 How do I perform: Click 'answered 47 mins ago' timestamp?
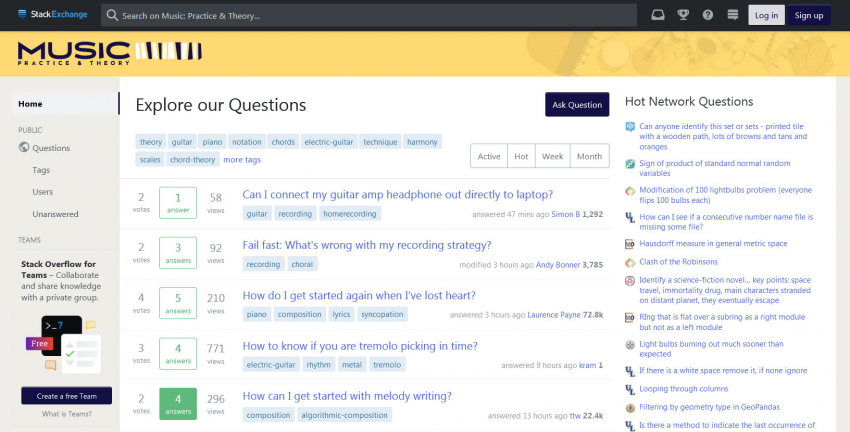[x=511, y=215]
